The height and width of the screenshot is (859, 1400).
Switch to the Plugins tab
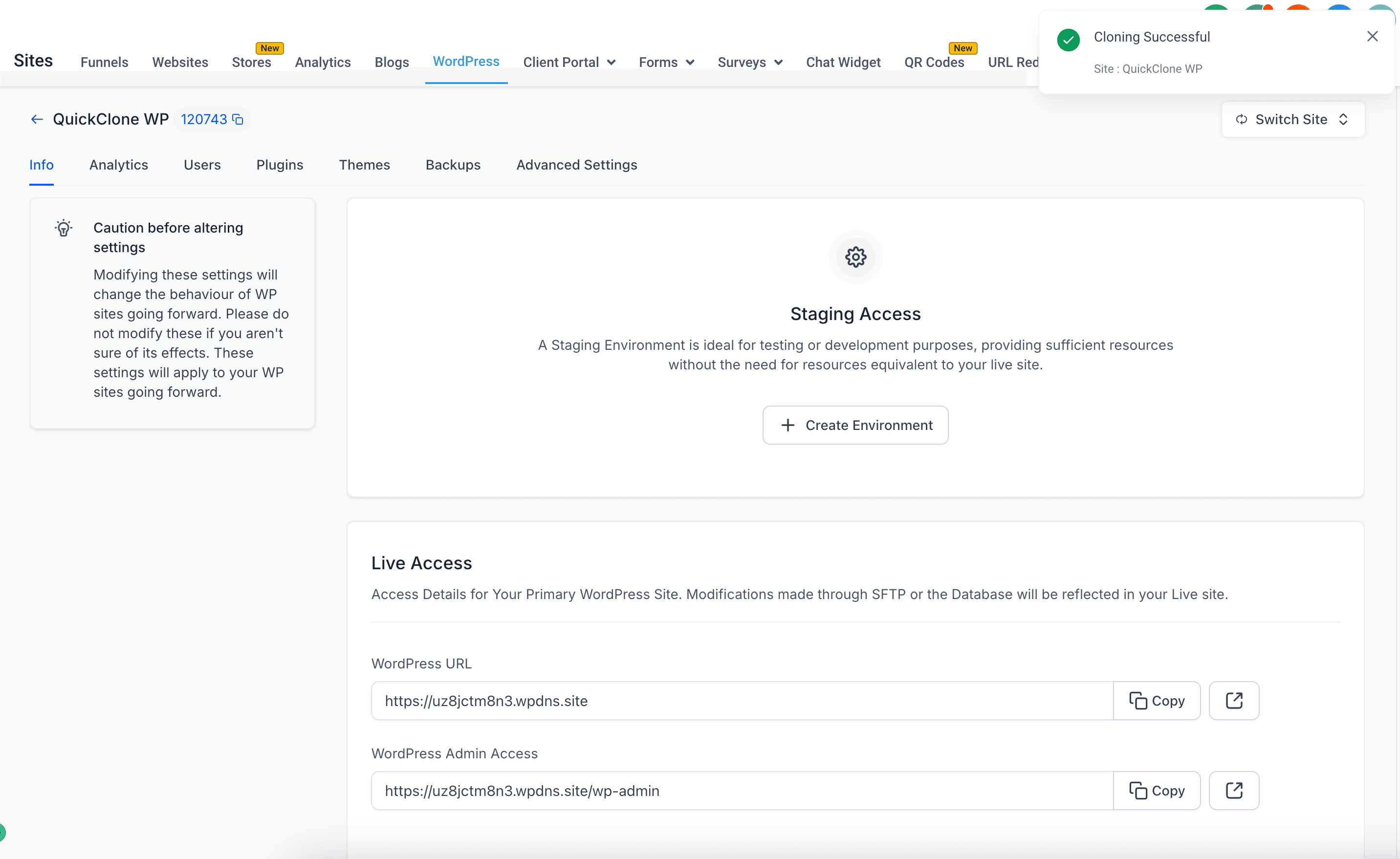[280, 165]
